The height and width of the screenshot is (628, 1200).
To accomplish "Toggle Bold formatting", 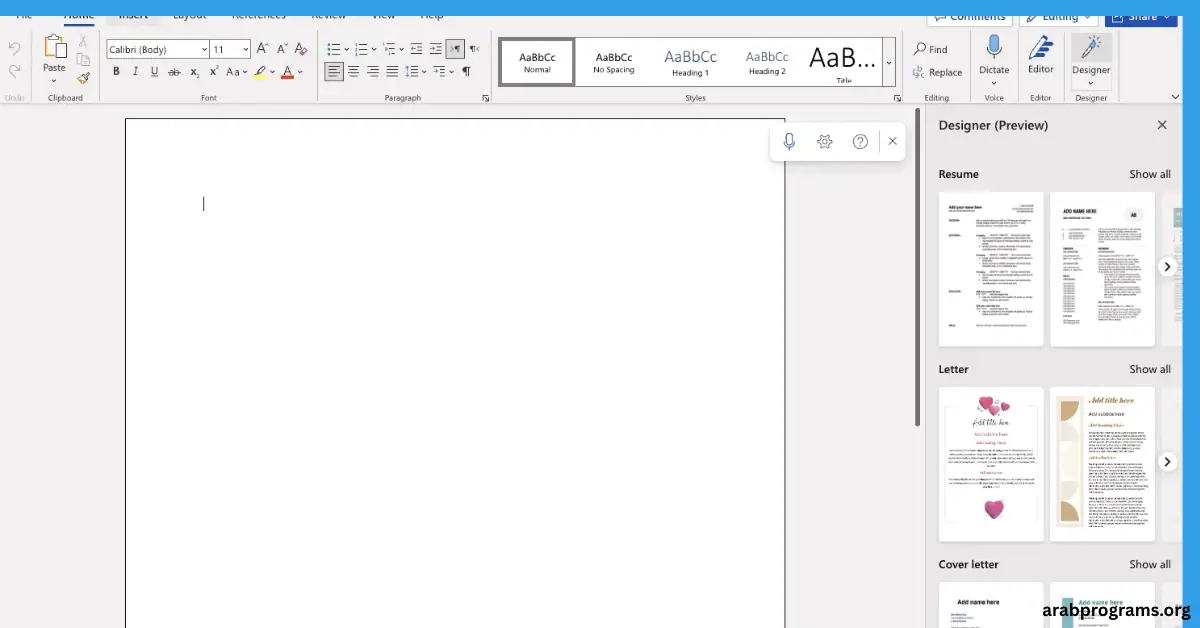I will 116,72.
